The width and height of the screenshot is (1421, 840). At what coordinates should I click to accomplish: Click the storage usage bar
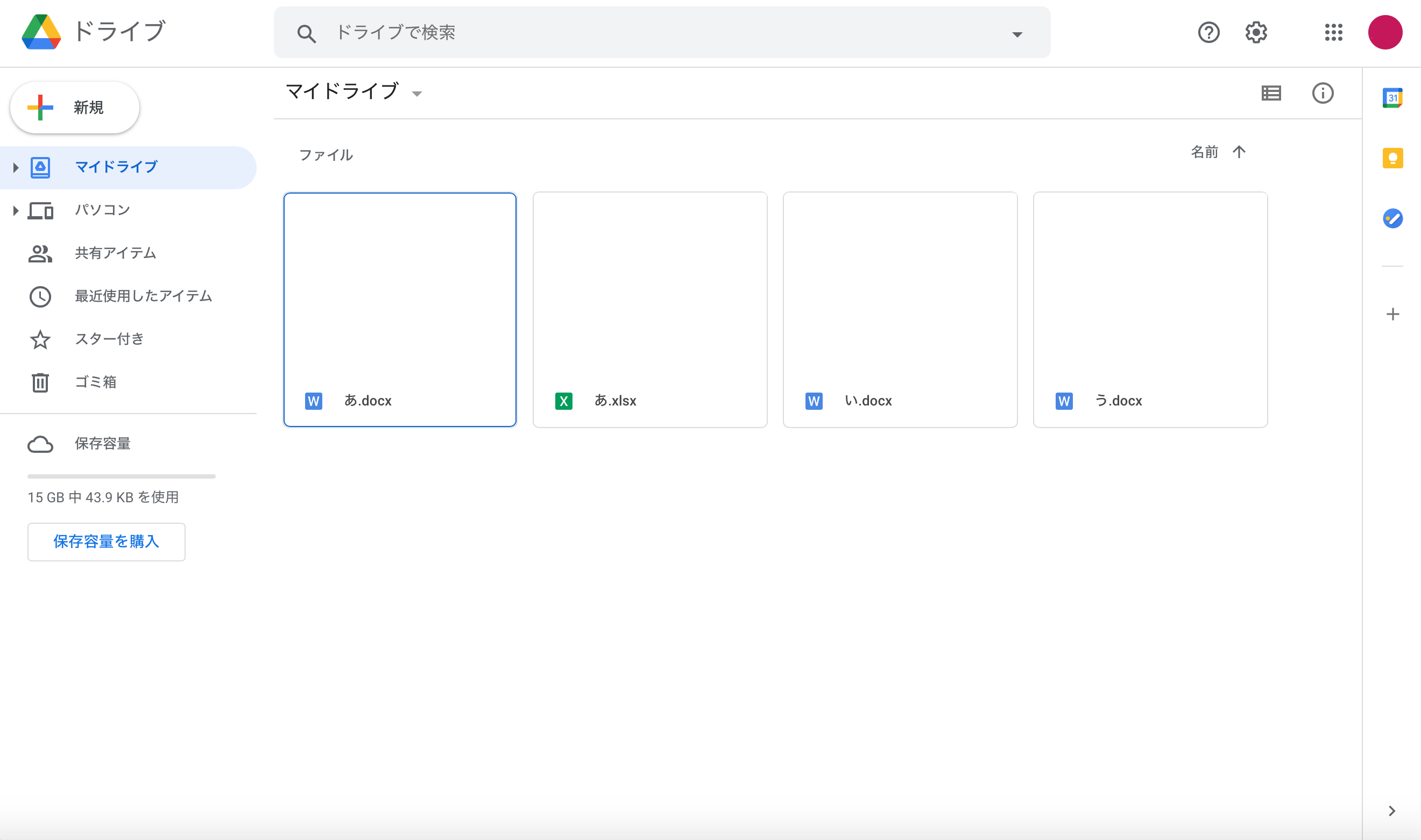121,476
